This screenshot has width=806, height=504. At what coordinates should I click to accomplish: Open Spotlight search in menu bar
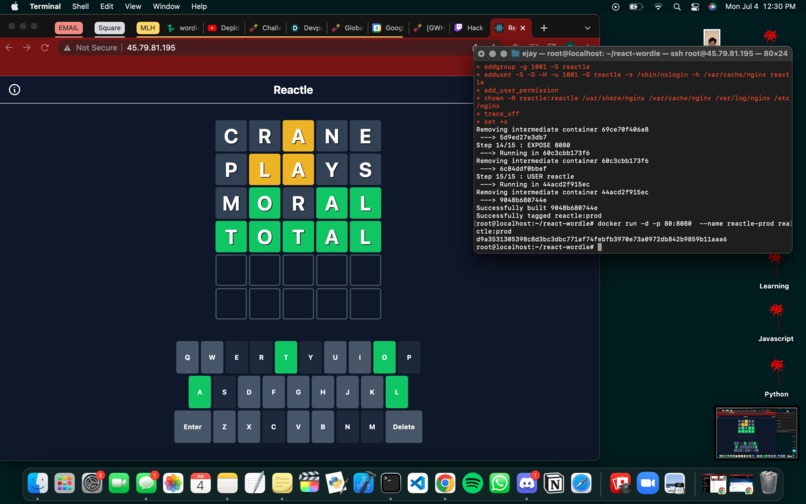point(677,7)
